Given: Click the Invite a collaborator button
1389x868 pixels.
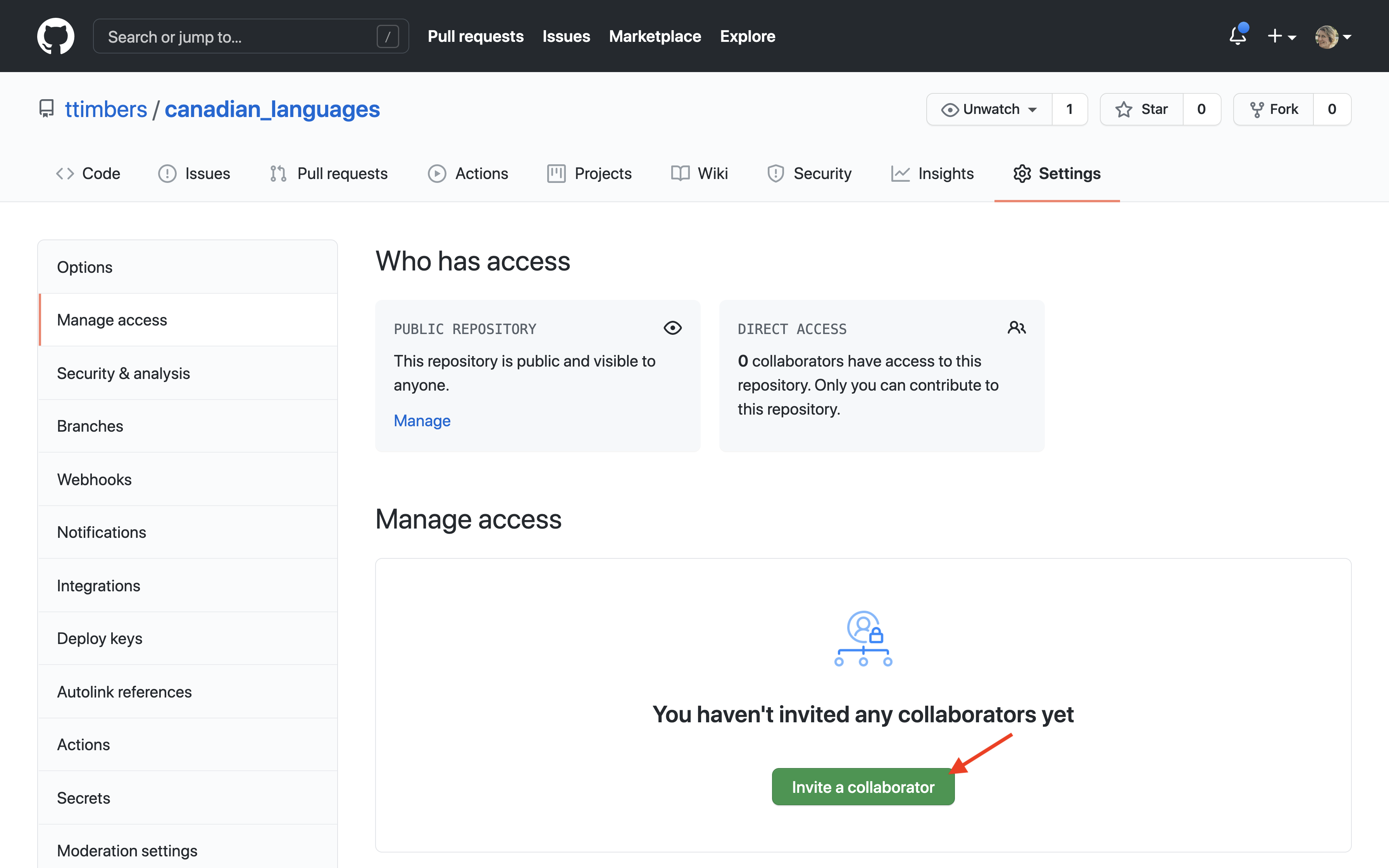Looking at the screenshot, I should pos(863,787).
